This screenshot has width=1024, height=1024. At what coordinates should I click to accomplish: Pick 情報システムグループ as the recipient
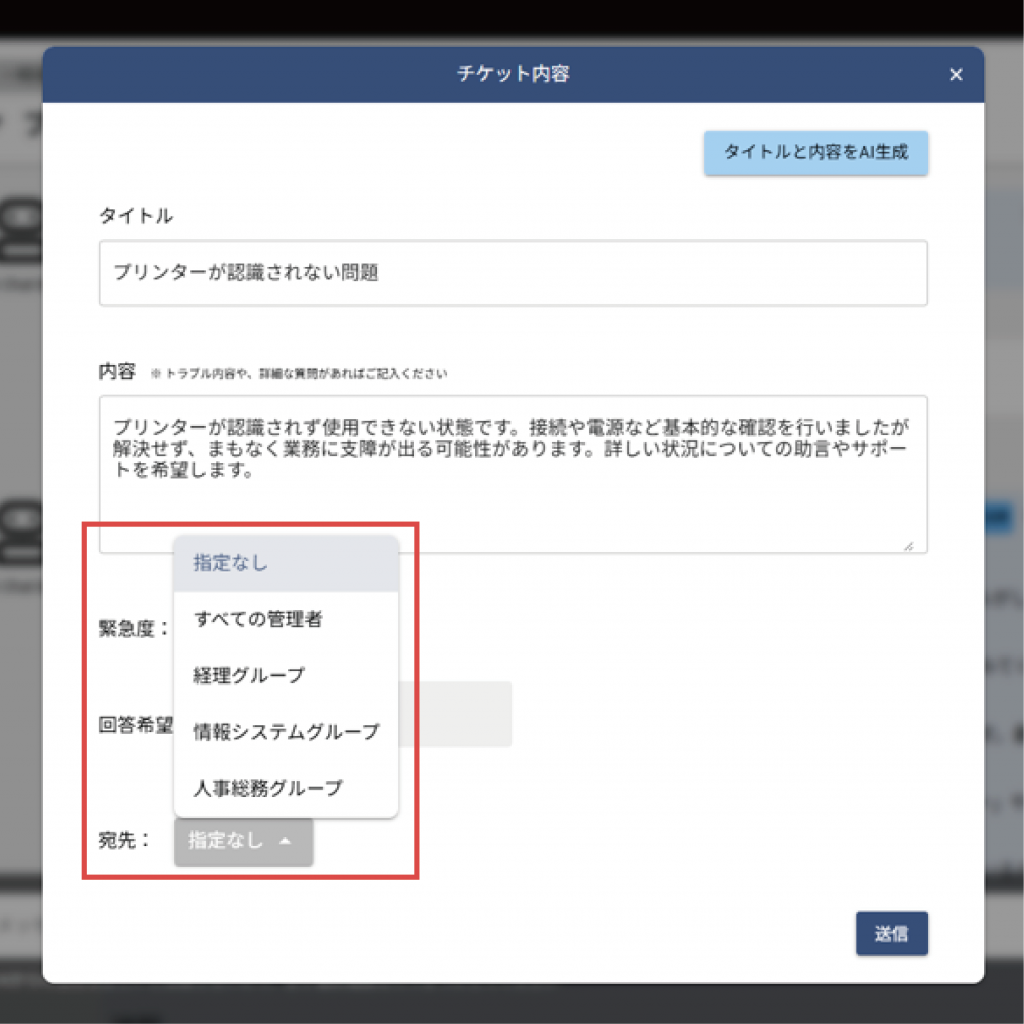pos(286,732)
